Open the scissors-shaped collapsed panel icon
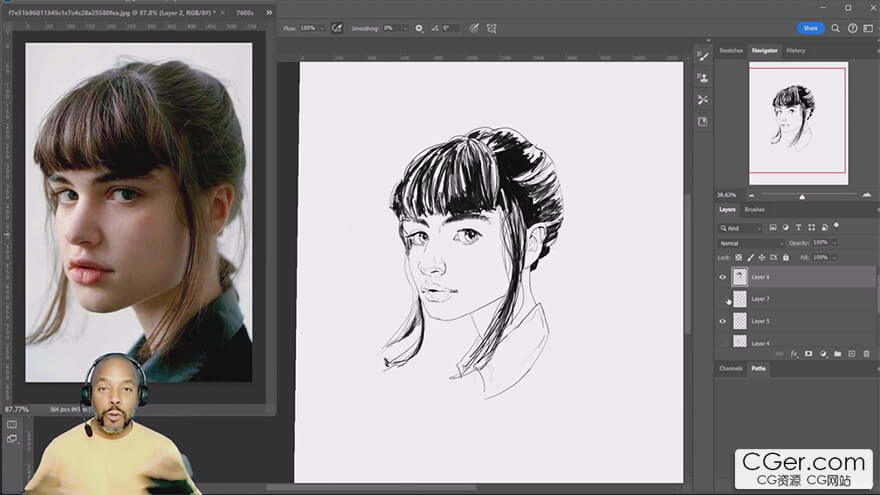880x495 pixels. pyautogui.click(x=703, y=100)
